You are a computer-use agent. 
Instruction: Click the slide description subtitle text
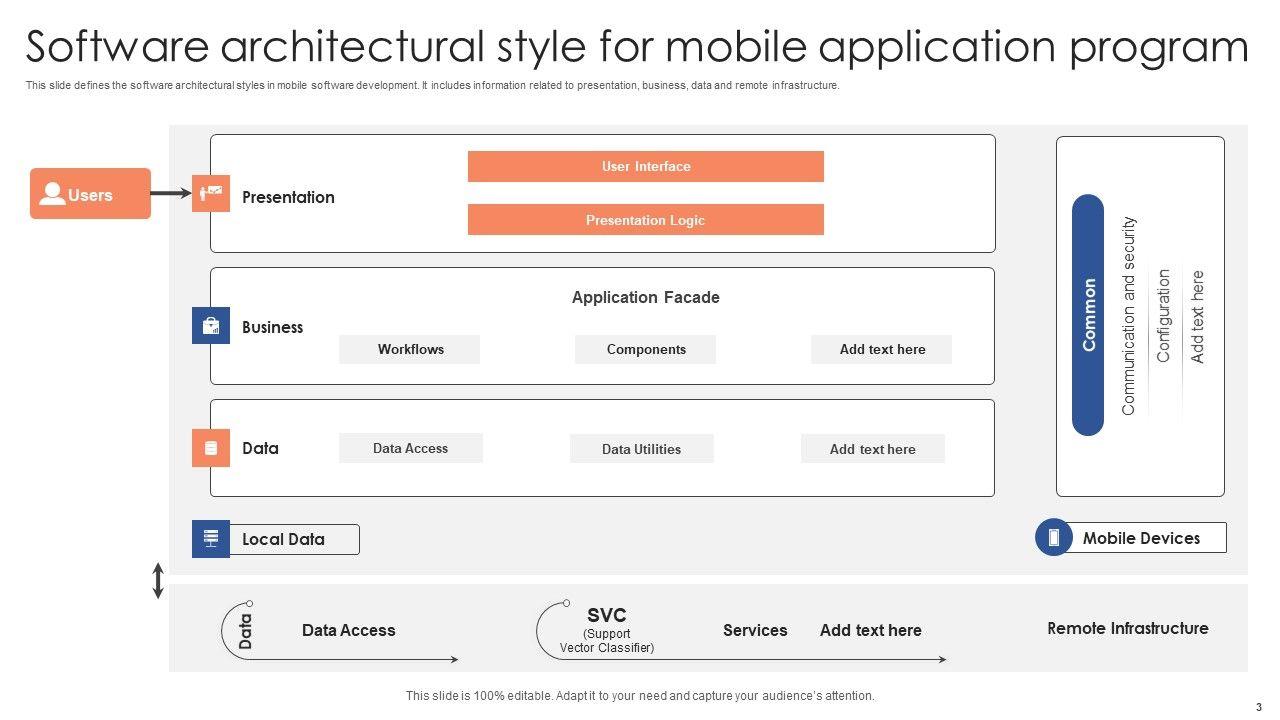coord(432,86)
